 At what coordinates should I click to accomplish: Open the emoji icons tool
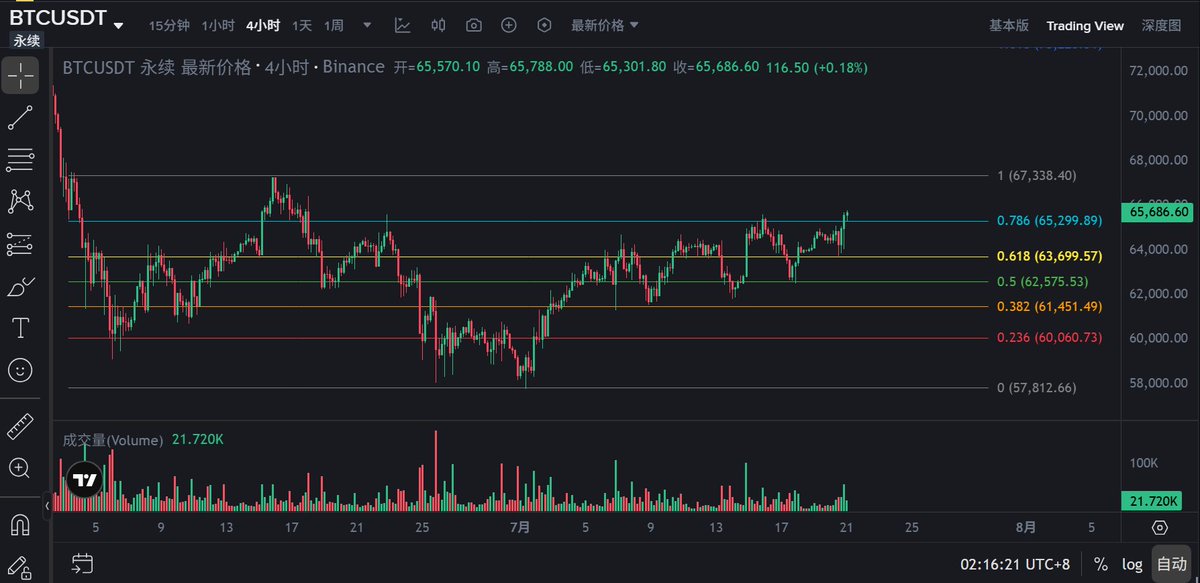tap(20, 371)
